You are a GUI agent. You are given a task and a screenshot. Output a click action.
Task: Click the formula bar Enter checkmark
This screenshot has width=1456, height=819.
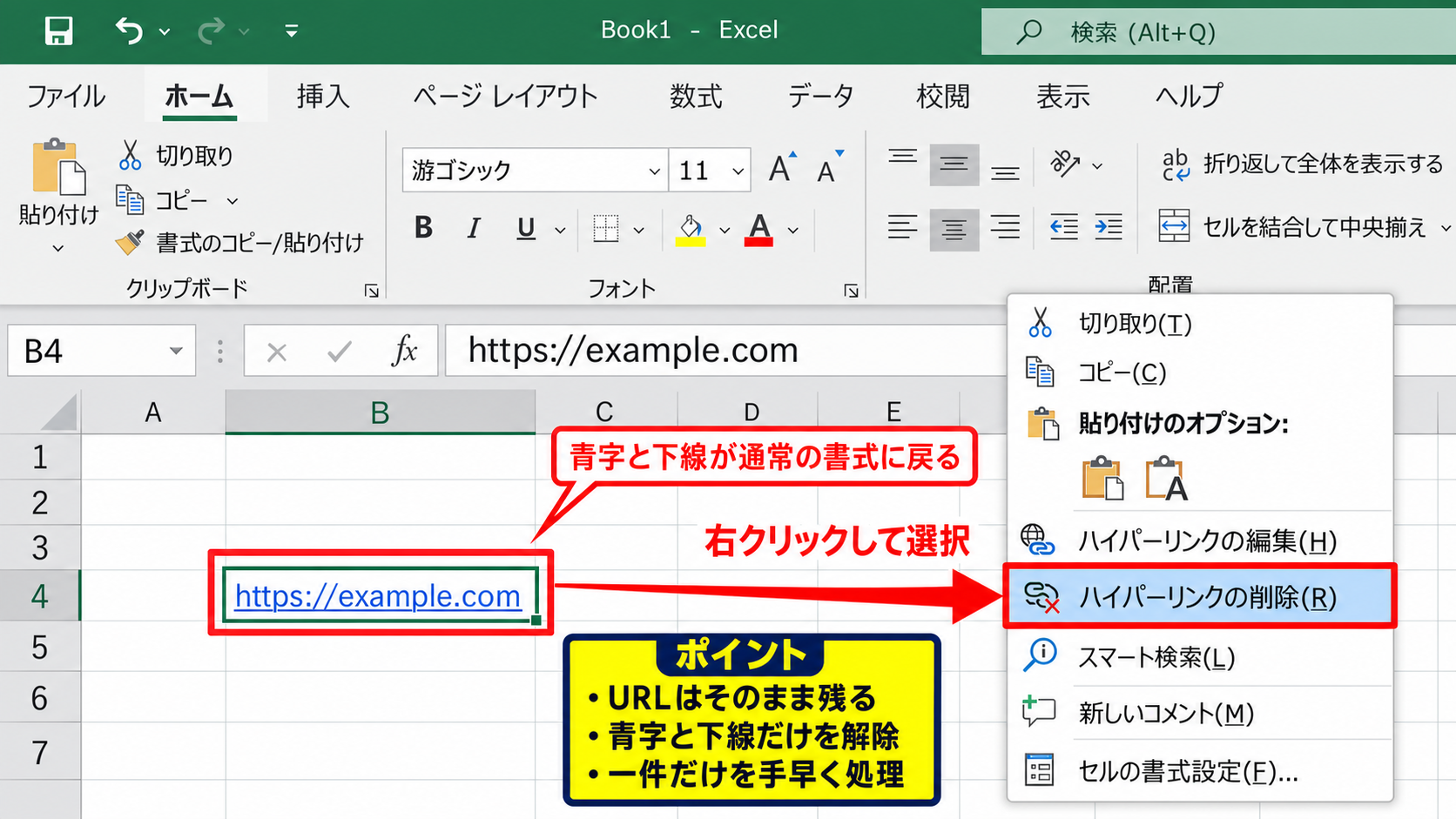point(340,352)
